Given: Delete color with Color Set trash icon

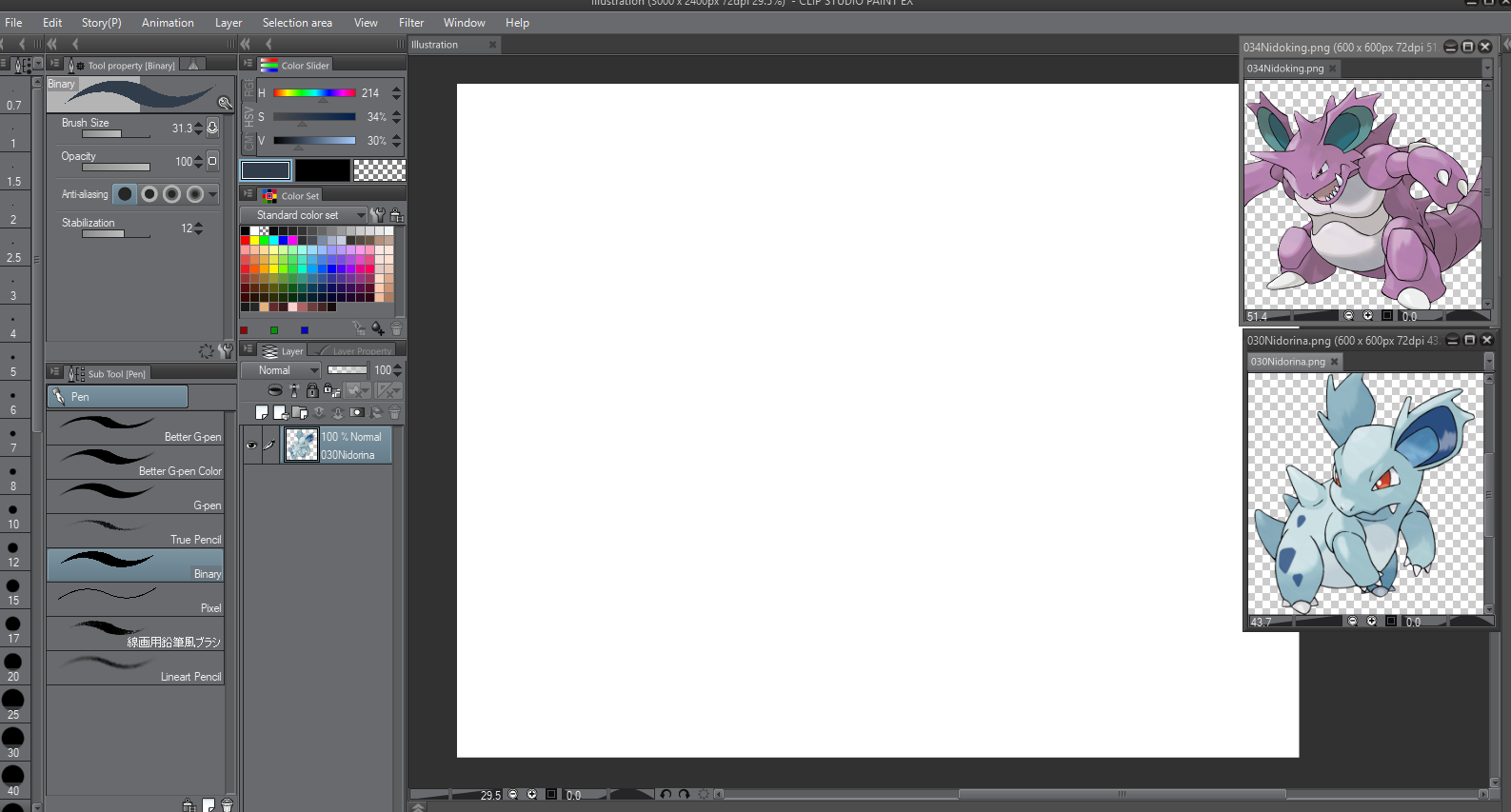Looking at the screenshot, I should (396, 329).
